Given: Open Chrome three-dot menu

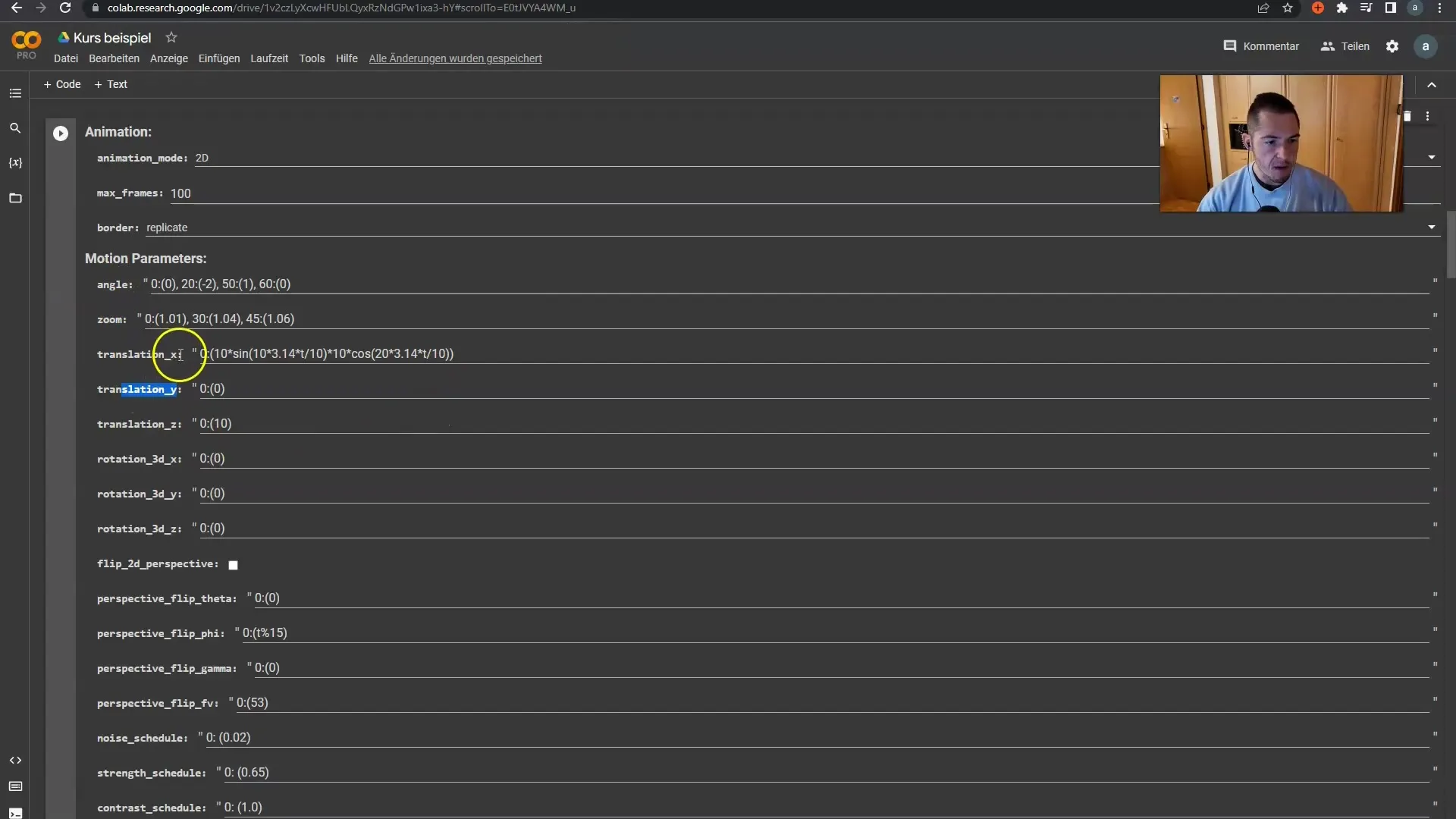Looking at the screenshot, I should (1439, 8).
